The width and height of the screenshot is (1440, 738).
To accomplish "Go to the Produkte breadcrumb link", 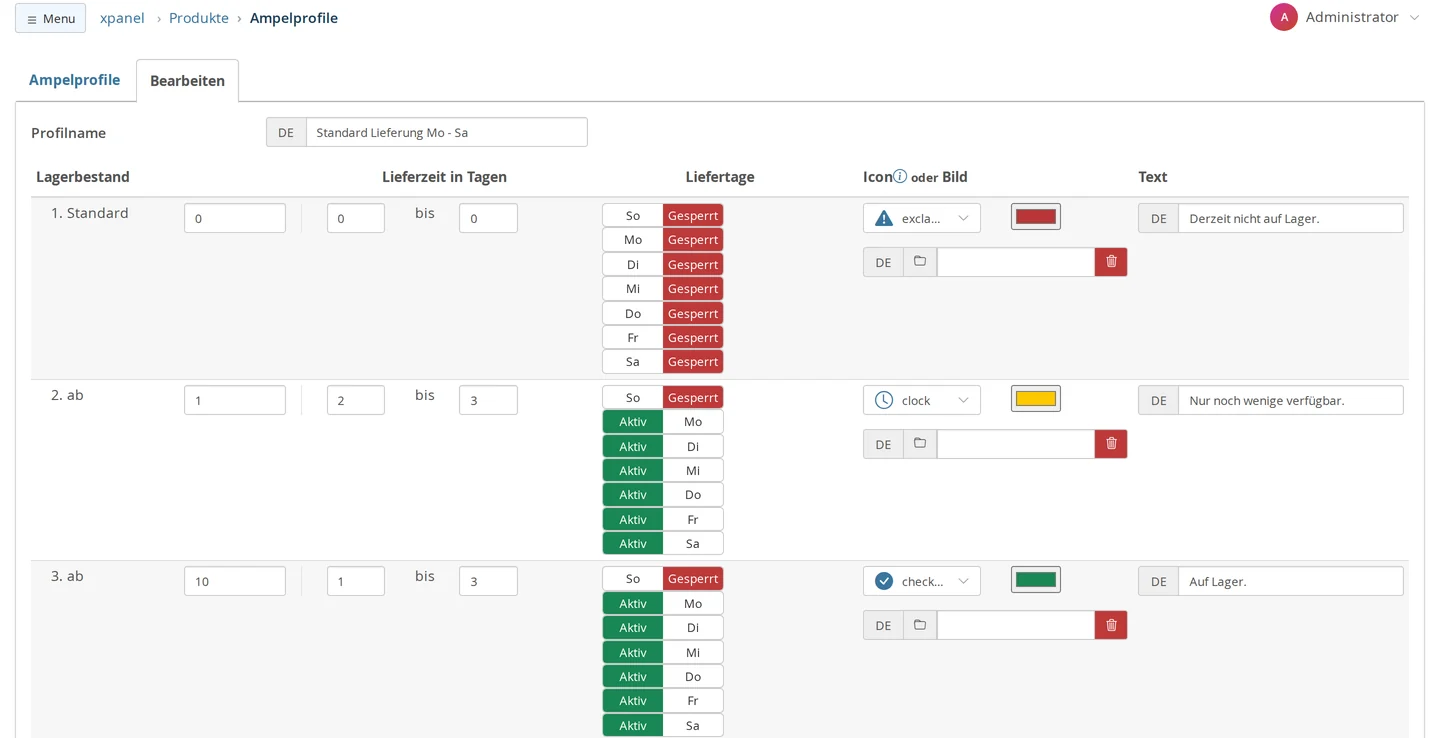I will (x=199, y=18).
